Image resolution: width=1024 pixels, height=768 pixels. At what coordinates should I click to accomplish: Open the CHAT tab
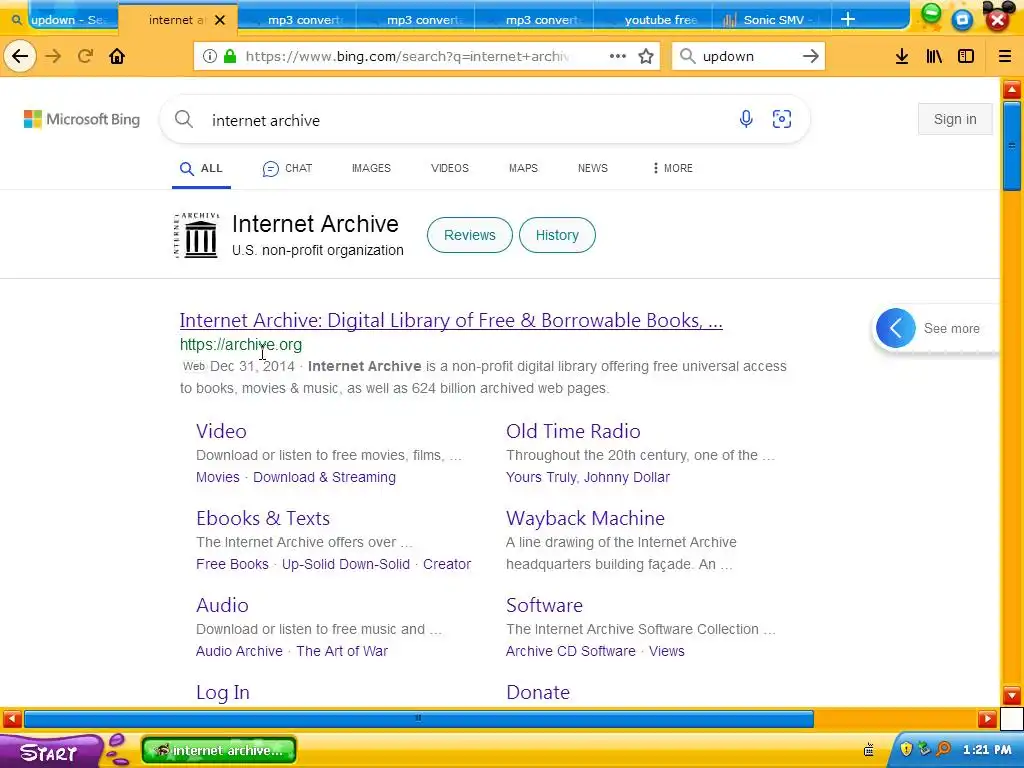tap(287, 168)
